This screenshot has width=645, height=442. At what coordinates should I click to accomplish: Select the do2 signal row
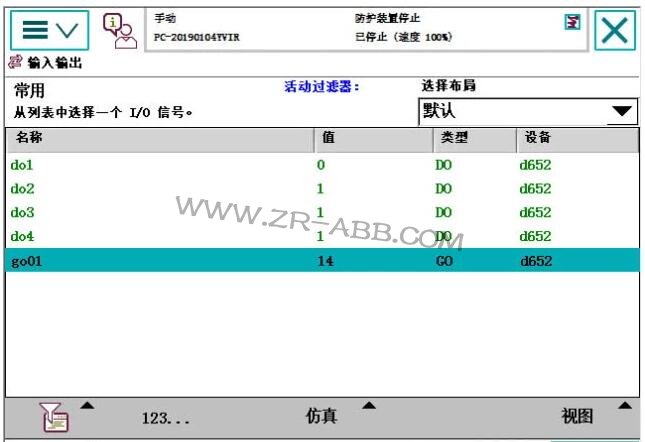[22, 189]
